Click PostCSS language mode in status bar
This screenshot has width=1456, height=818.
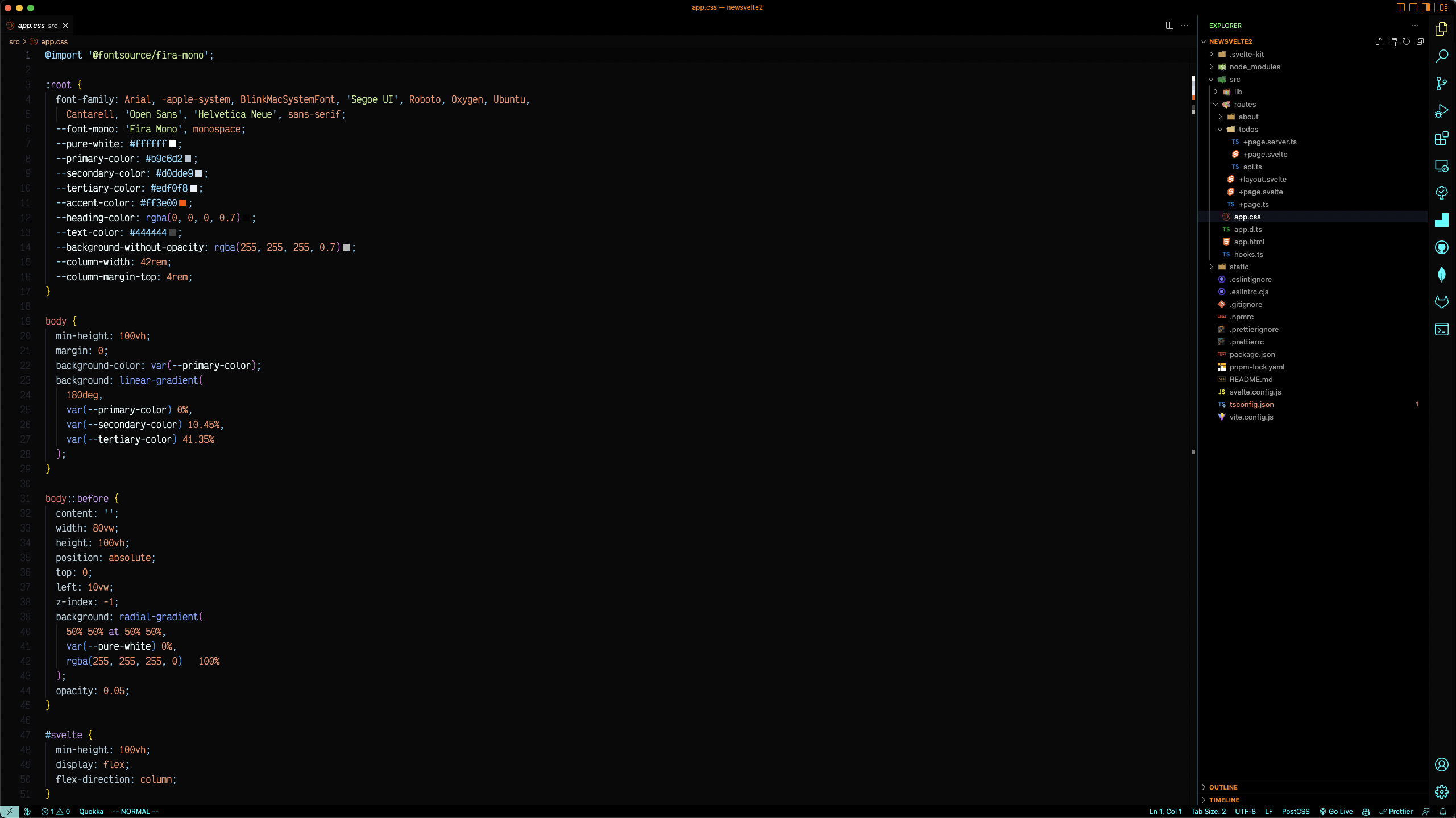[x=1295, y=811]
